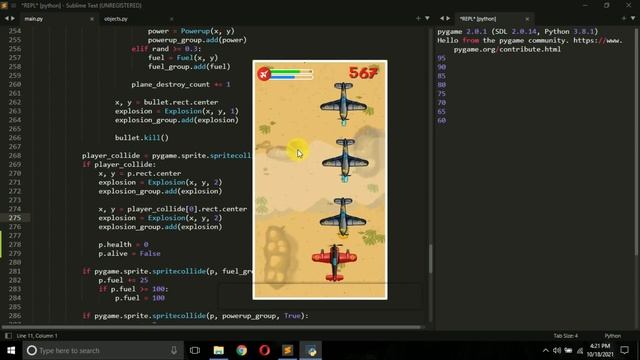Click the blue fuel bar in game
The height and width of the screenshot is (360, 640).
291,77
